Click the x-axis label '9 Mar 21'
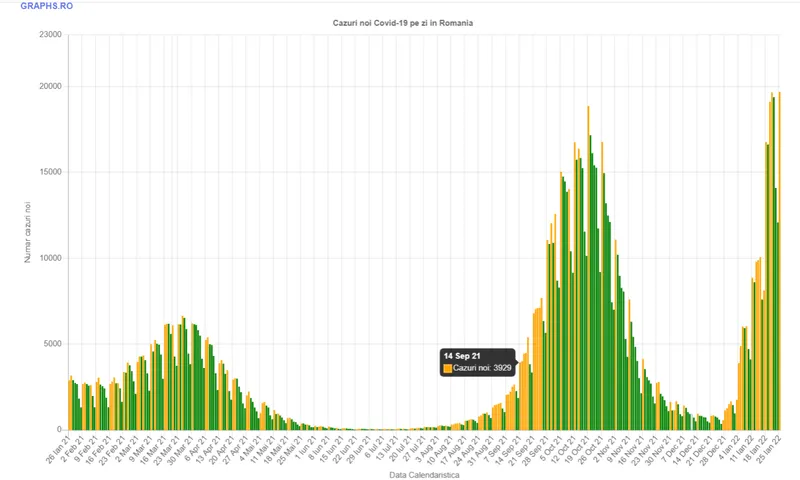800x480 pixels. (x=140, y=449)
